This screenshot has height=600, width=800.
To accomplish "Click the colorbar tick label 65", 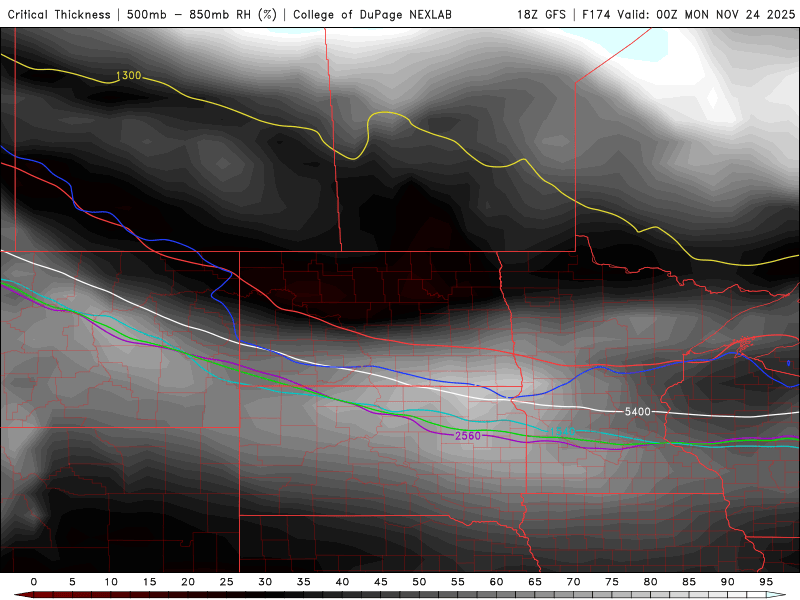I will click(535, 582).
